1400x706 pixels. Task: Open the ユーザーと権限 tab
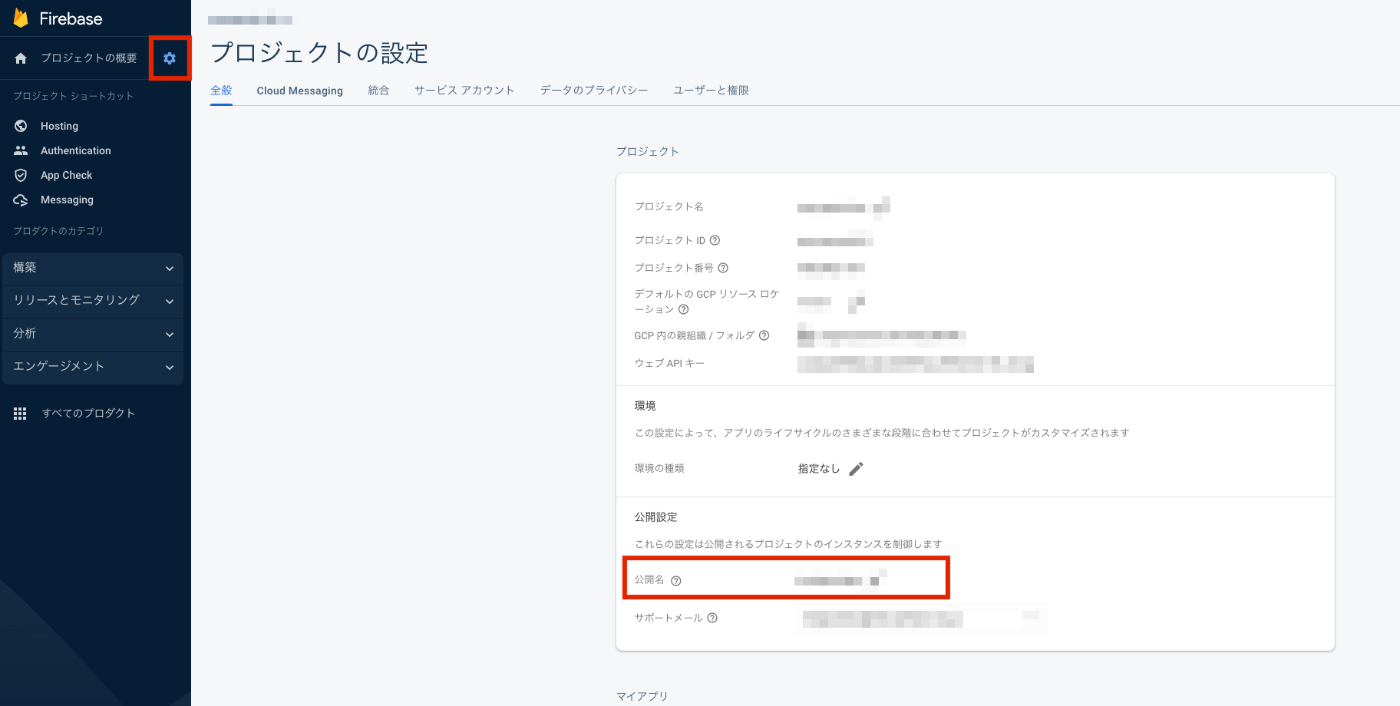point(711,90)
